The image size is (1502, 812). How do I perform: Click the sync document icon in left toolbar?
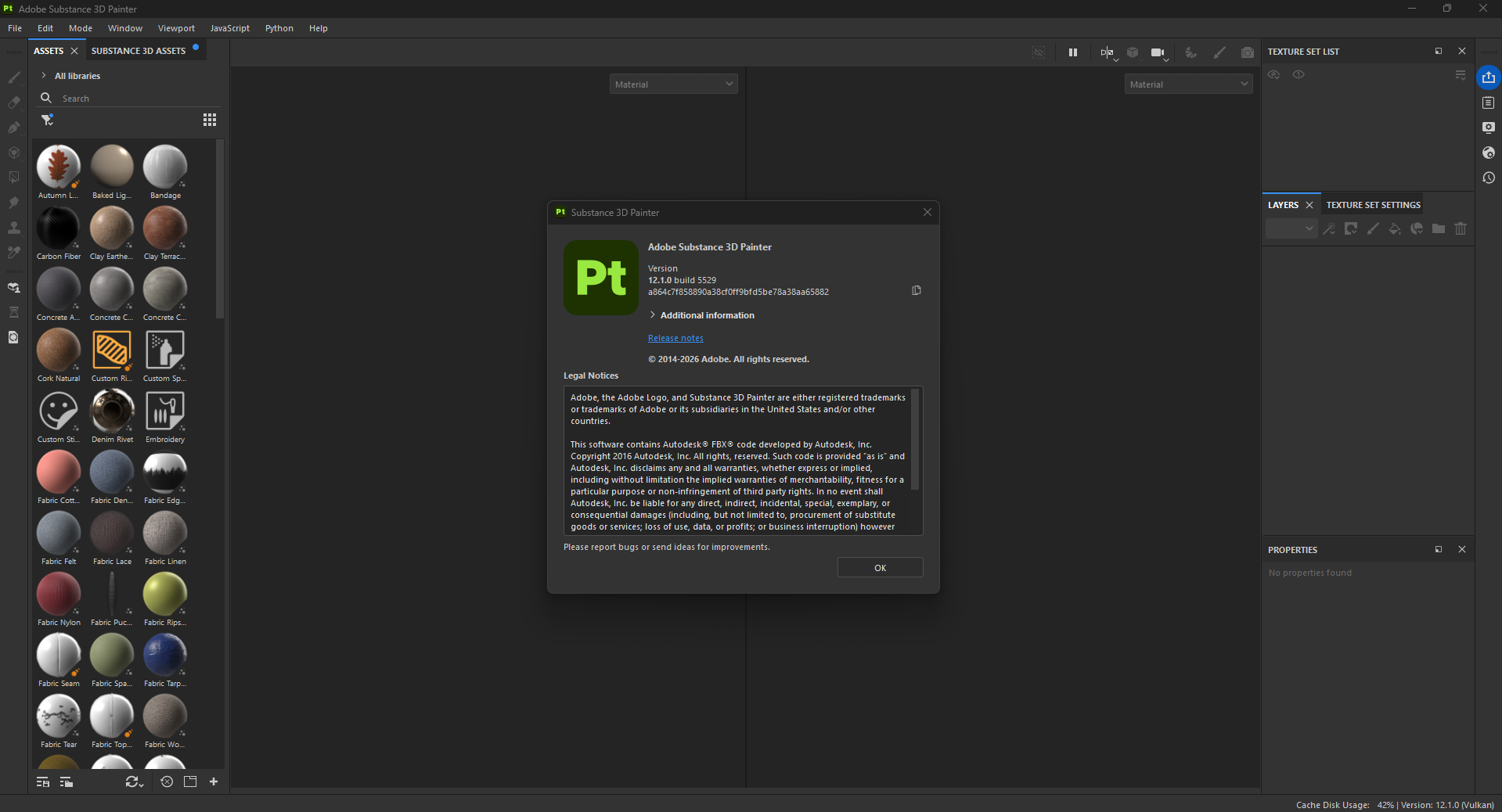click(13, 337)
